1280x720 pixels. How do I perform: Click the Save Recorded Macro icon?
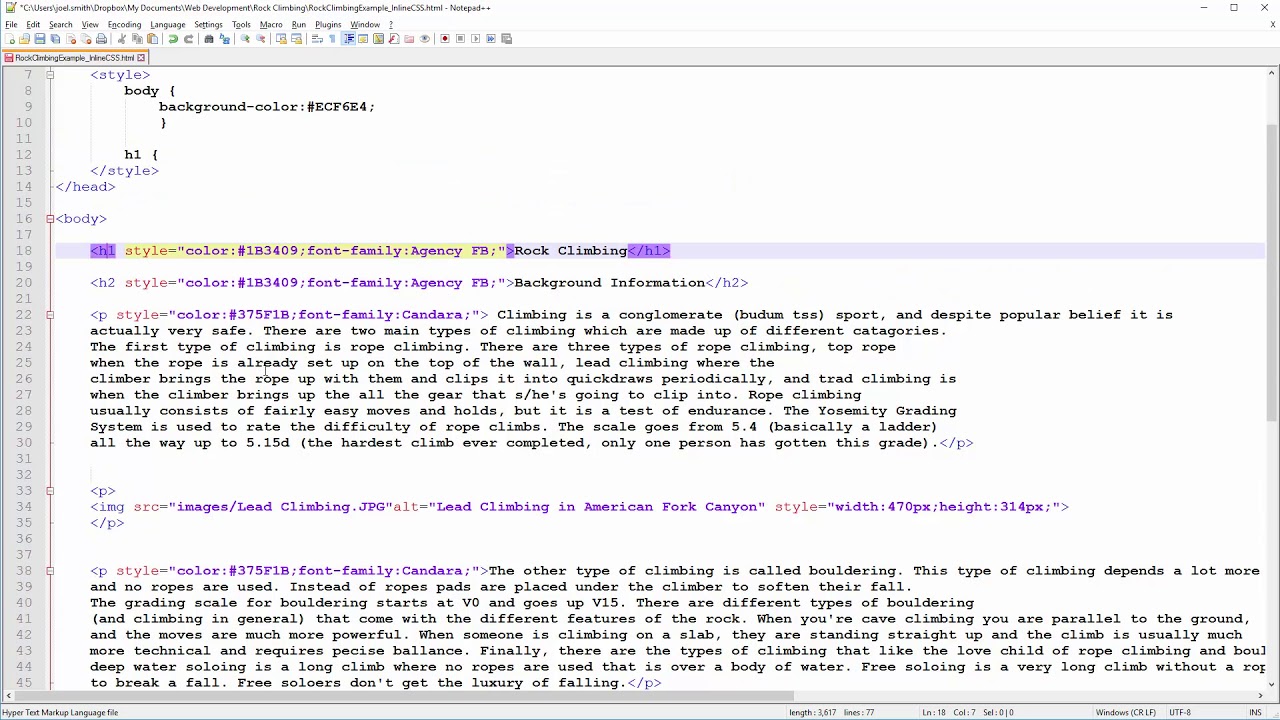click(506, 39)
